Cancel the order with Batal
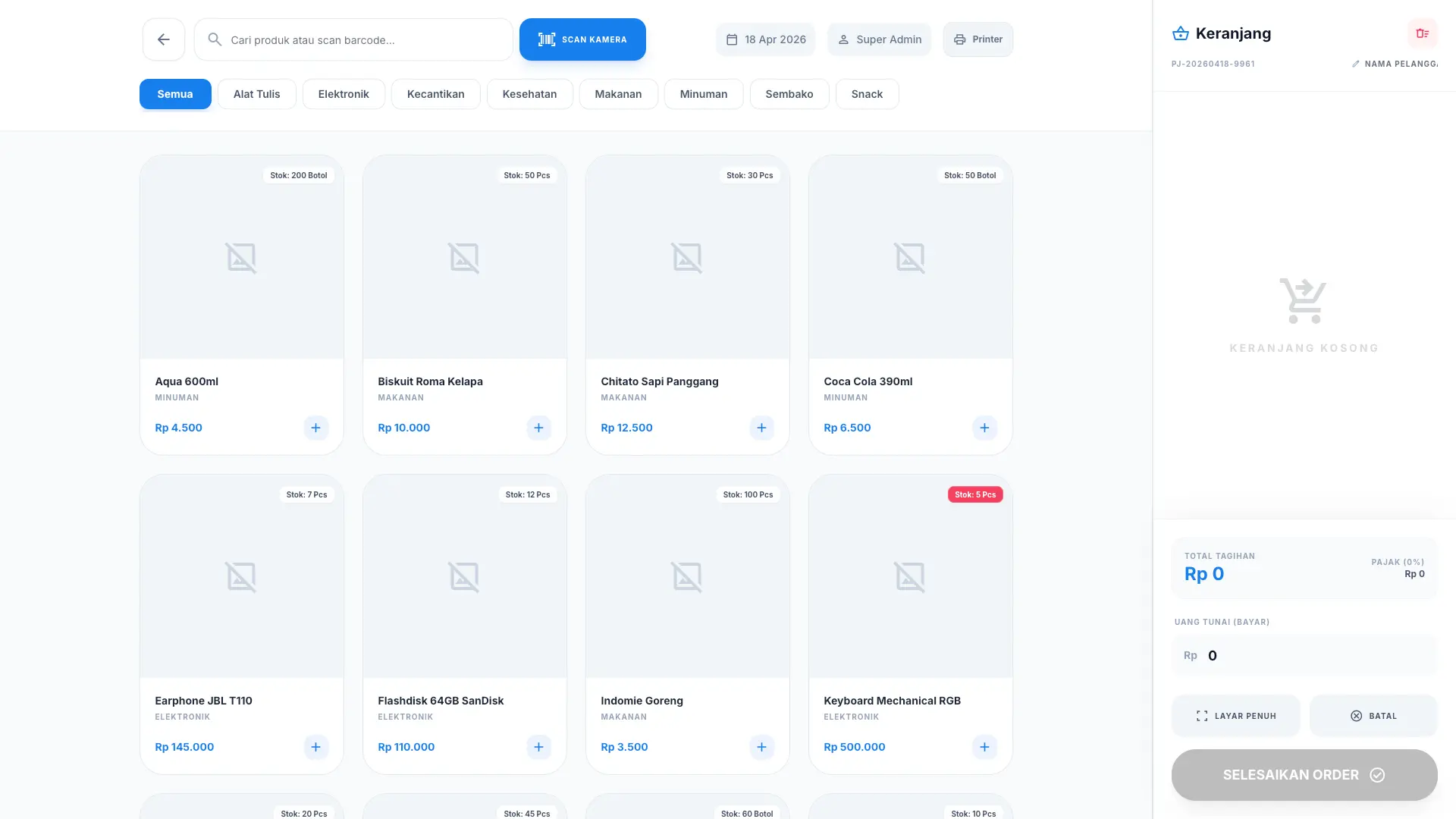 click(x=1373, y=716)
